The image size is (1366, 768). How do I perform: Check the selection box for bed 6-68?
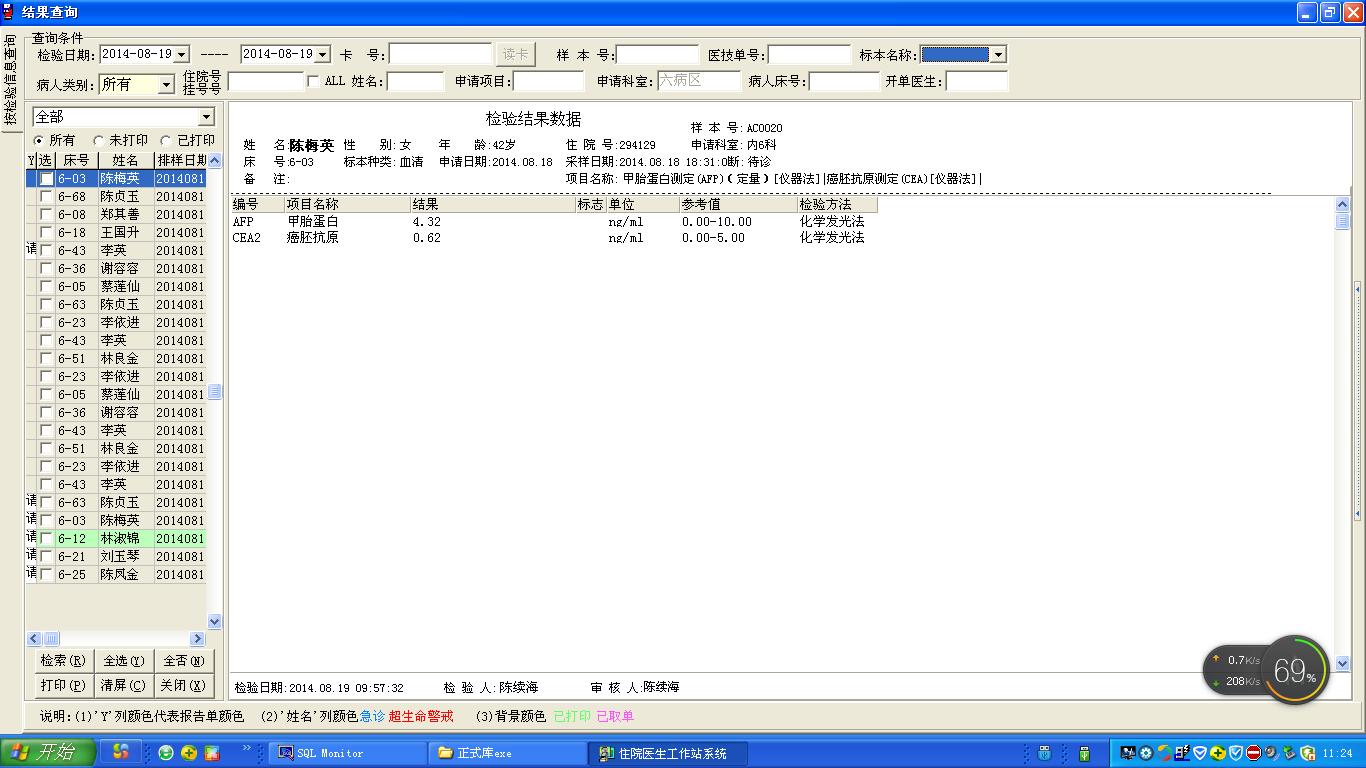tap(46, 197)
